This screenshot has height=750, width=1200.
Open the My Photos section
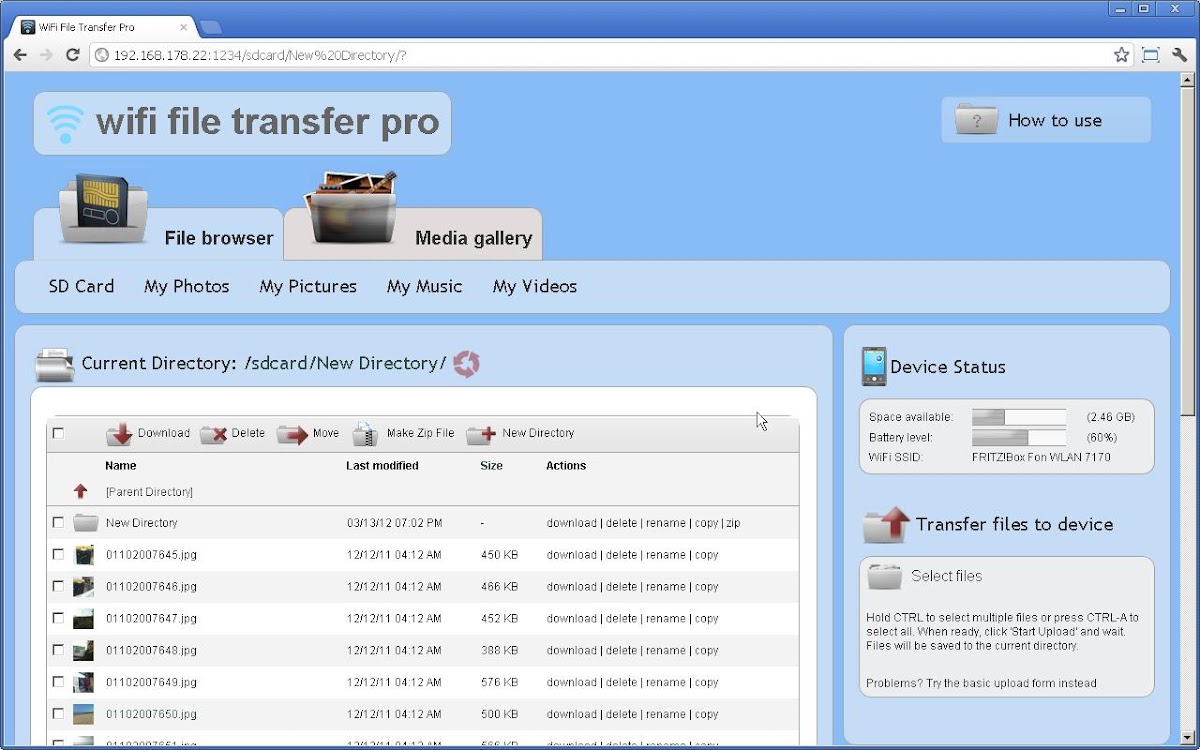tap(186, 286)
